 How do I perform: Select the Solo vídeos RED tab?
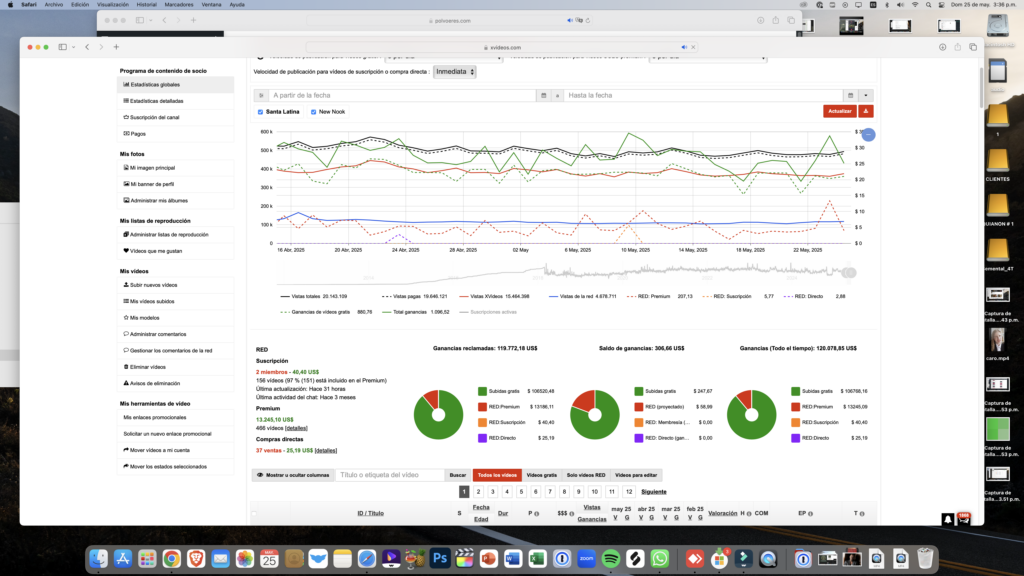pos(586,475)
